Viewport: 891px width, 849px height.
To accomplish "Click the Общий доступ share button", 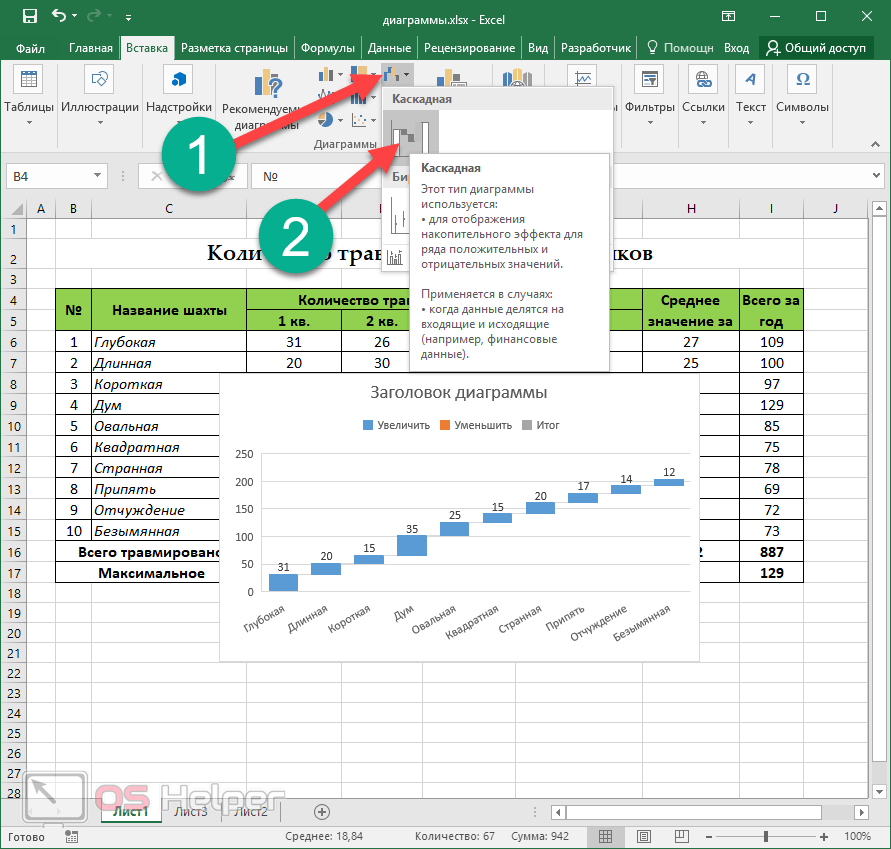I will [815, 48].
